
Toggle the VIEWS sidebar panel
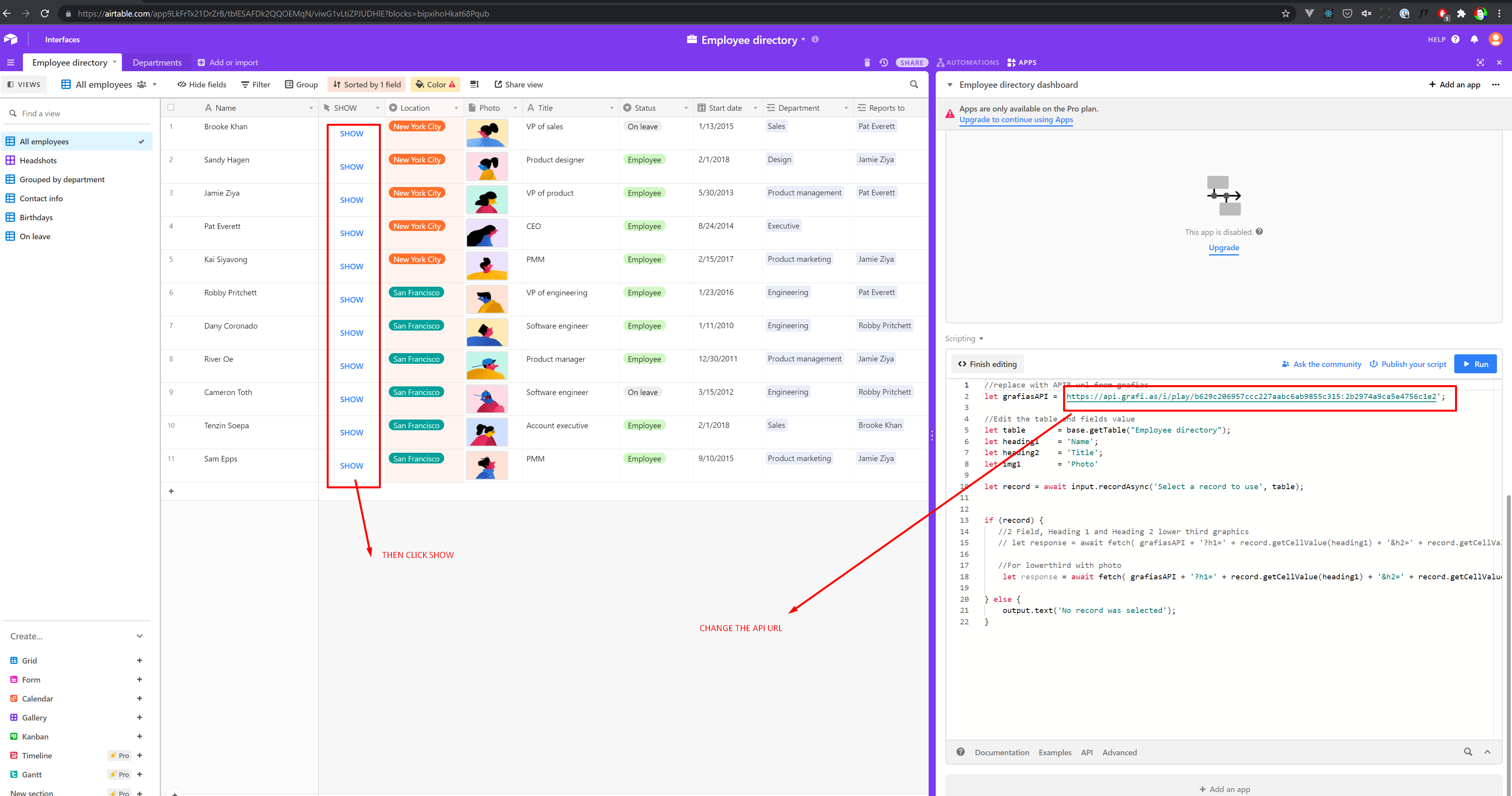(23, 85)
